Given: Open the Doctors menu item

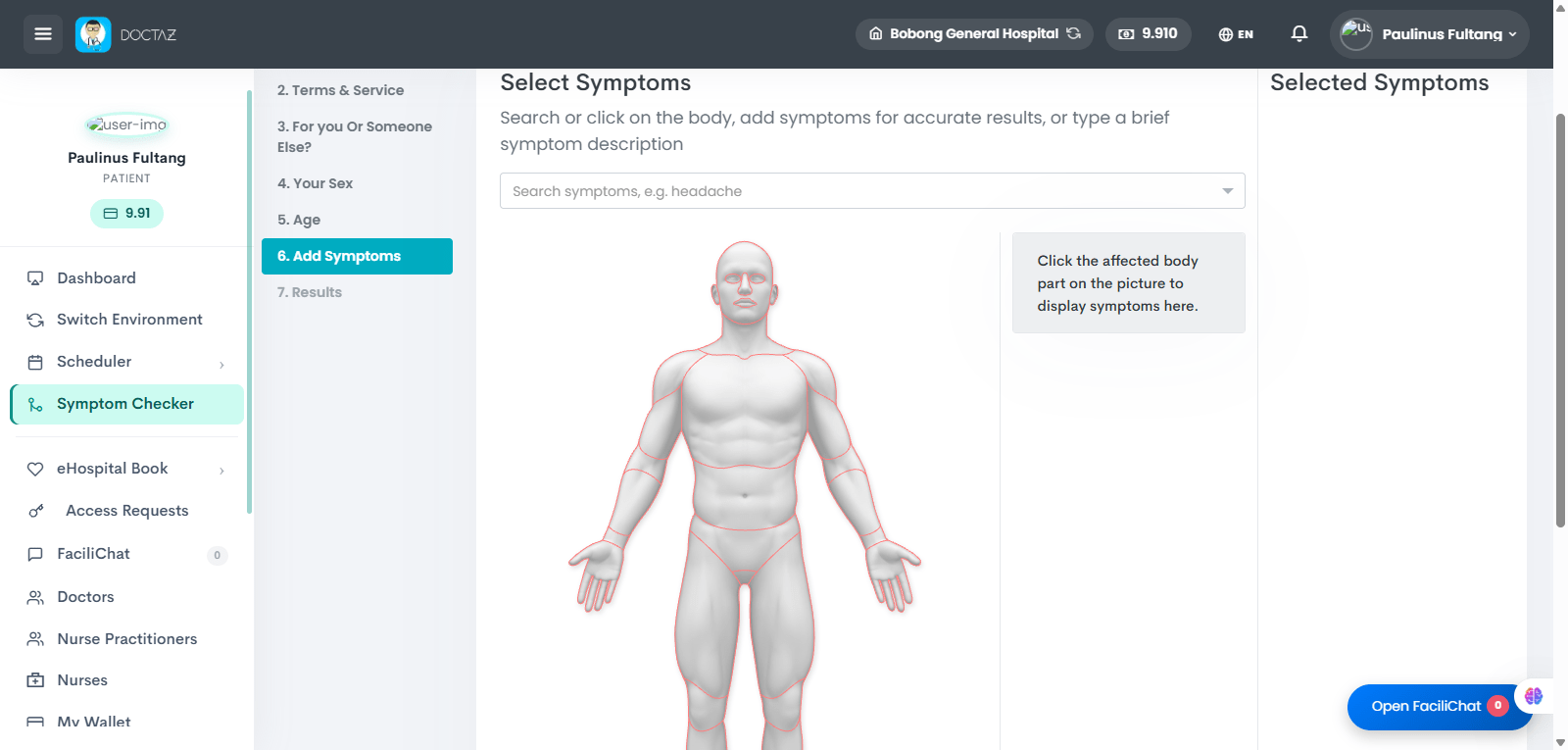Looking at the screenshot, I should (x=85, y=597).
